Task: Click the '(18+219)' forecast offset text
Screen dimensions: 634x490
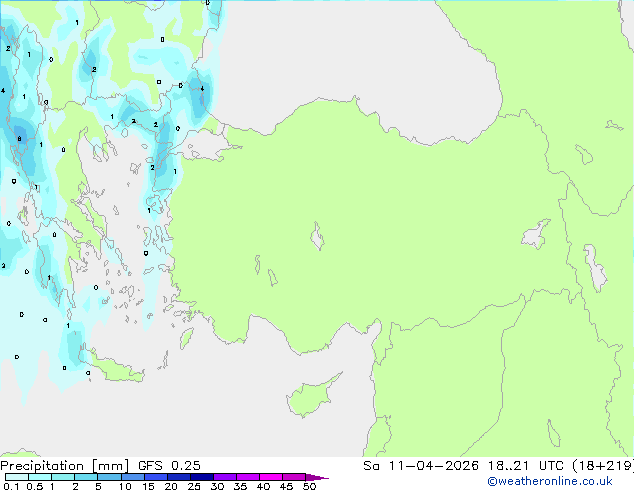Action: [603, 466]
